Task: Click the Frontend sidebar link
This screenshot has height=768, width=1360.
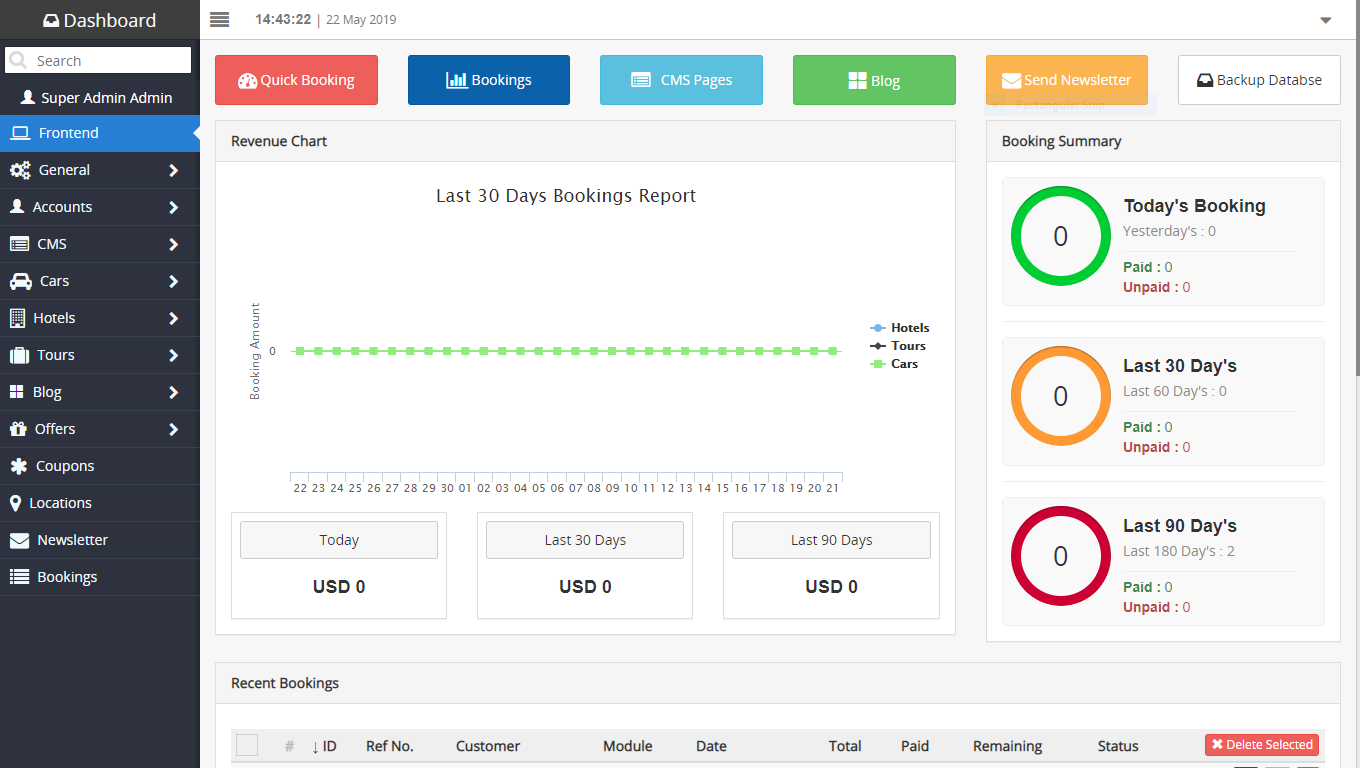Action: click(x=68, y=133)
